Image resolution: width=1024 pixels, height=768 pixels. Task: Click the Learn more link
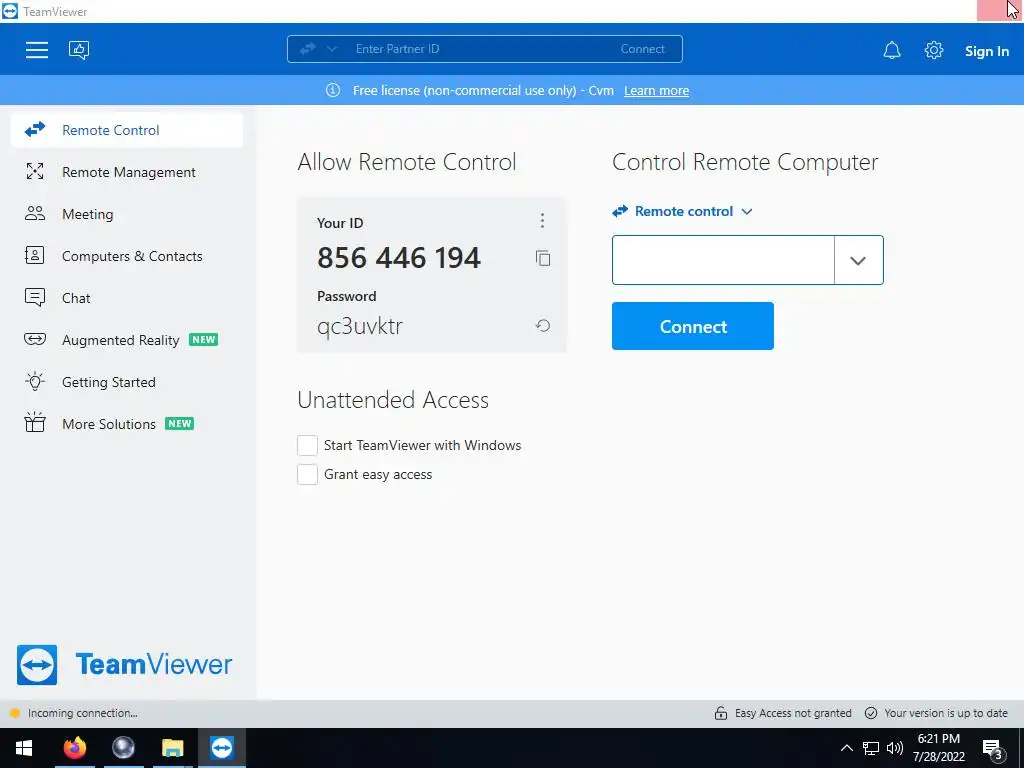[656, 91]
